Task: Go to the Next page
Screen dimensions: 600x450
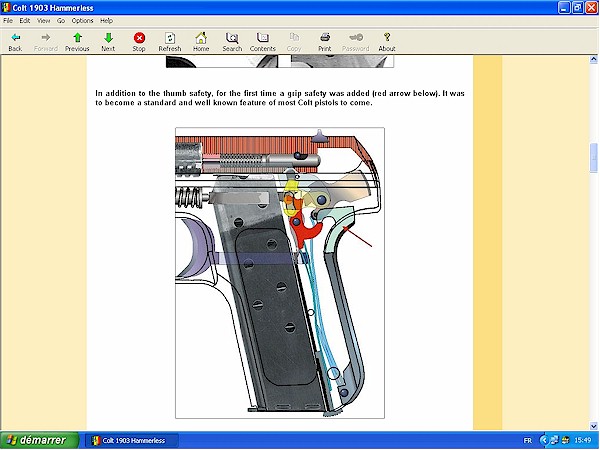Action: (x=108, y=42)
